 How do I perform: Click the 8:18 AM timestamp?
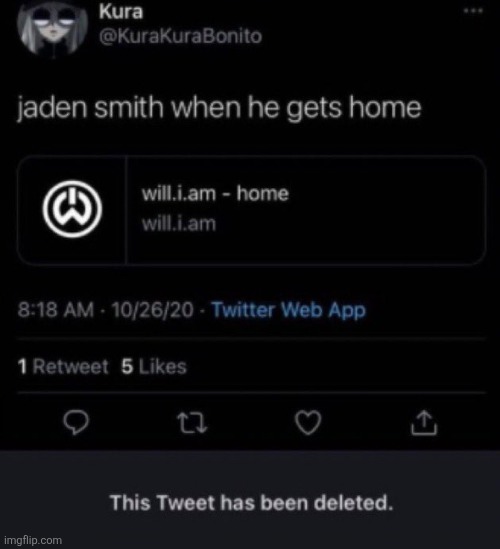coord(56,310)
